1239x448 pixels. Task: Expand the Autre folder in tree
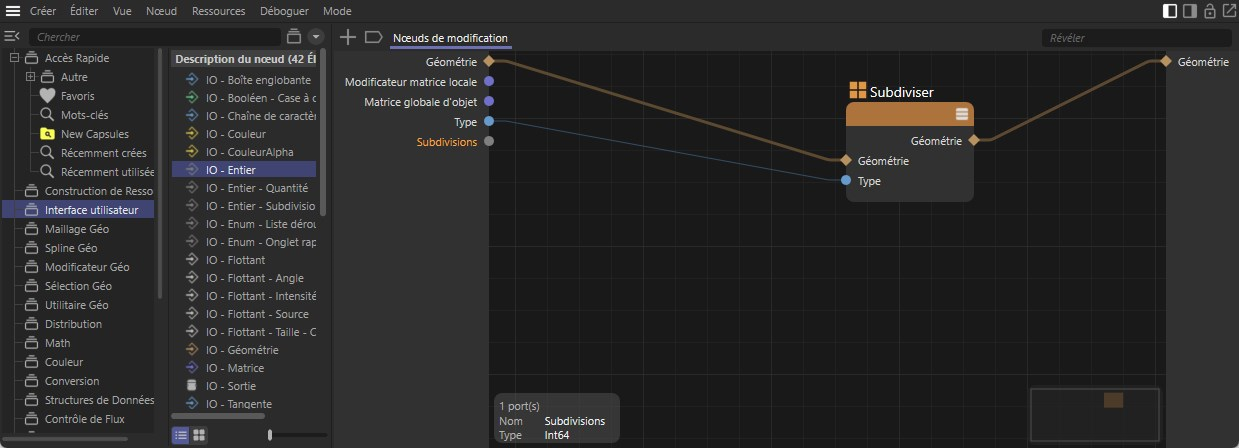(x=30, y=77)
